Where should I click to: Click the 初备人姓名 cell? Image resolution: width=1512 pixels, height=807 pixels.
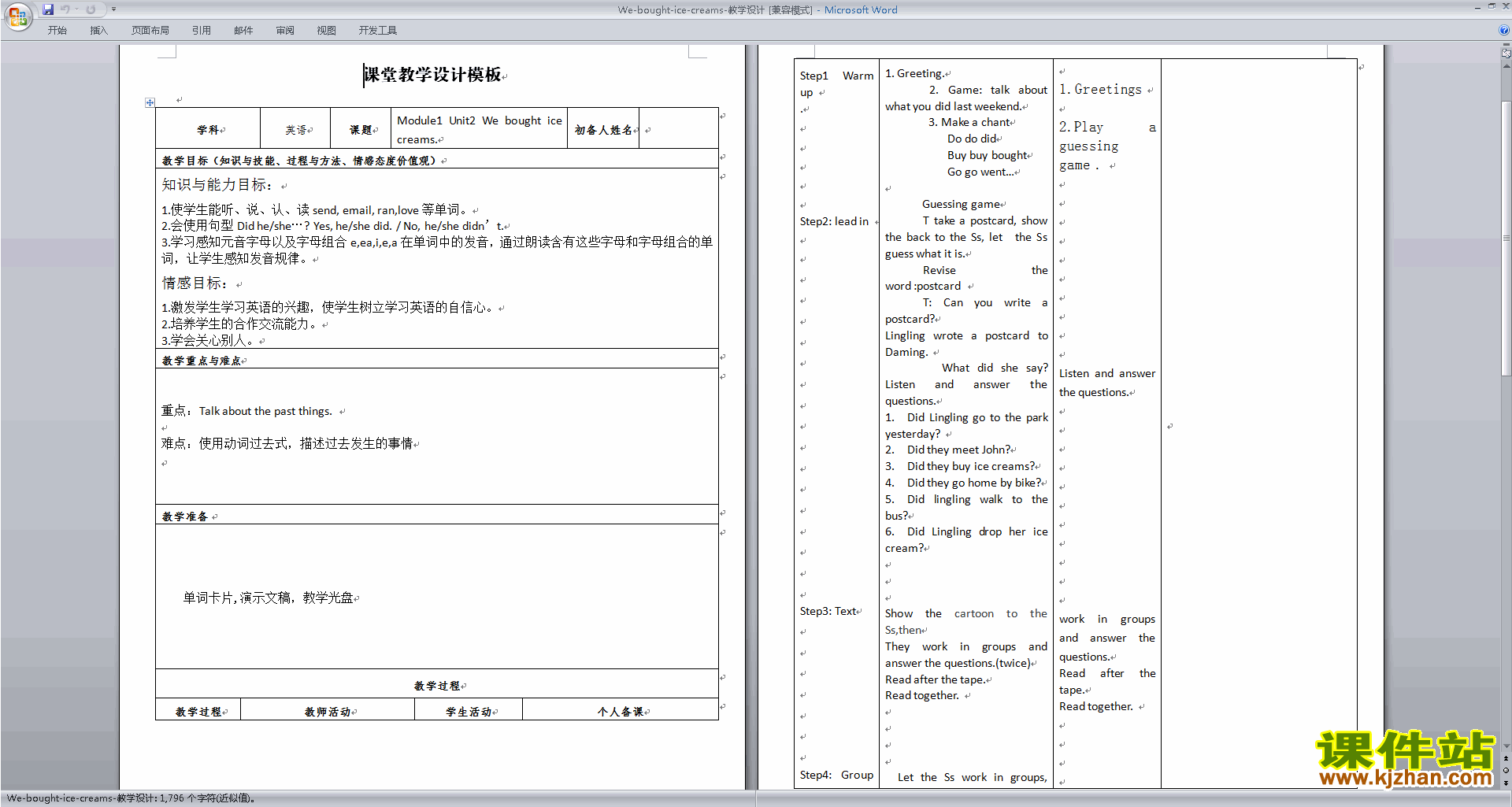(603, 130)
